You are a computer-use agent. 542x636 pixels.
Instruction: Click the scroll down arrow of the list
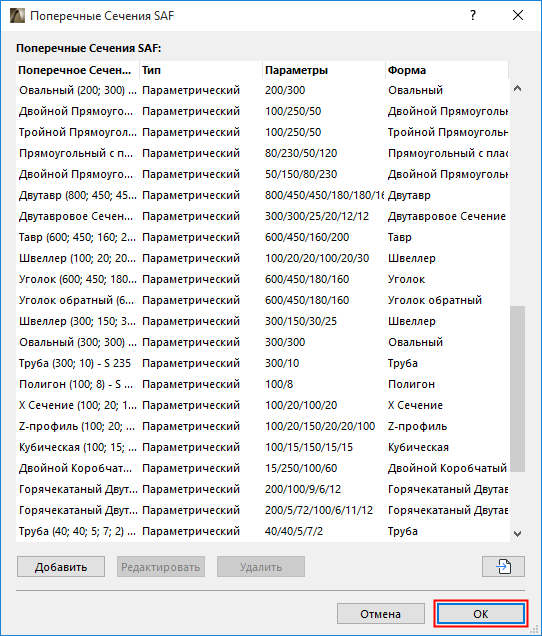[x=517, y=534]
